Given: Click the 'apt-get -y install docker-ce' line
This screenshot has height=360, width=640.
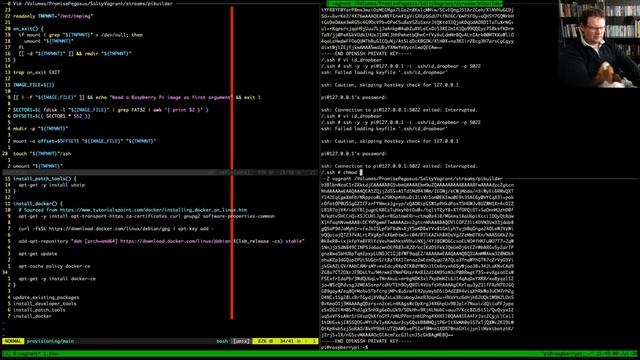Looking at the screenshot, I should (x=57, y=279).
